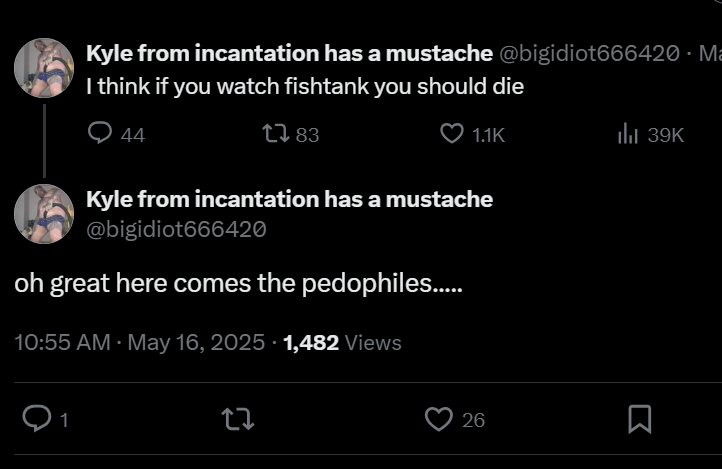Click the 44 replies count on the parent tweet
Viewport: 722px width, 469px height.
coord(133,135)
